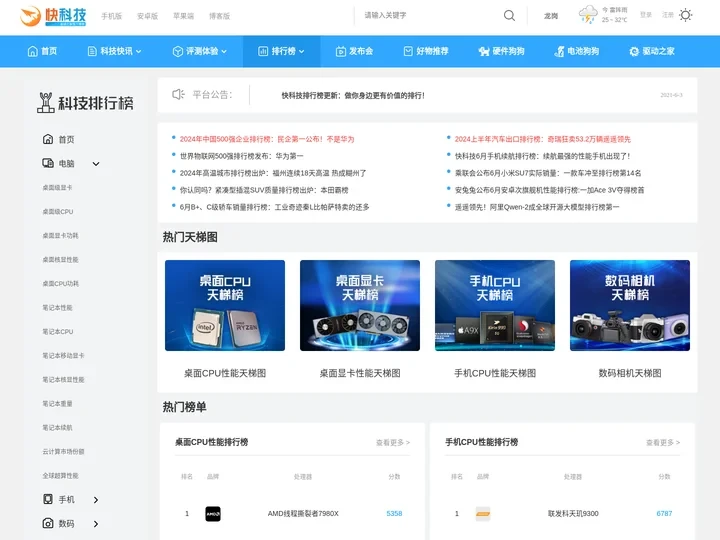Click the MediaTek brand logo in phone ranking
This screenshot has height=540, width=720.
tap(483, 513)
